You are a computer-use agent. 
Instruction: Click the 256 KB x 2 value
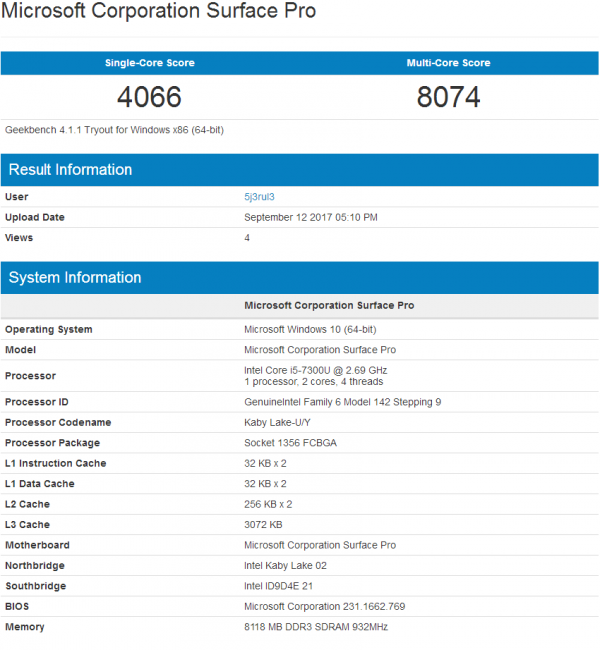point(268,504)
